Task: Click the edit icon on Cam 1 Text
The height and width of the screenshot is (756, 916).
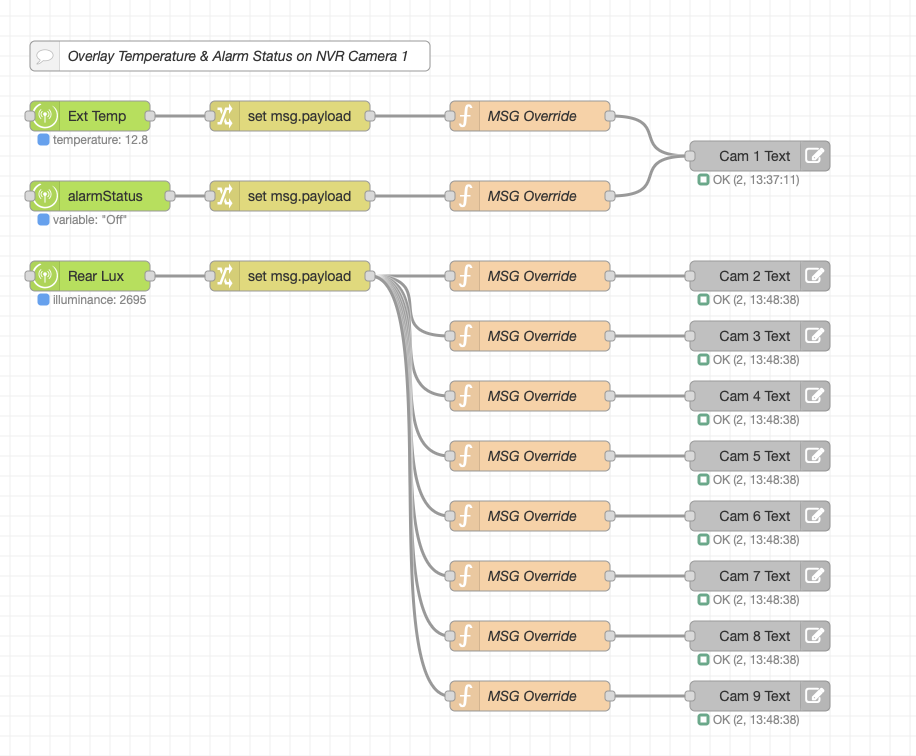Action: 815,156
